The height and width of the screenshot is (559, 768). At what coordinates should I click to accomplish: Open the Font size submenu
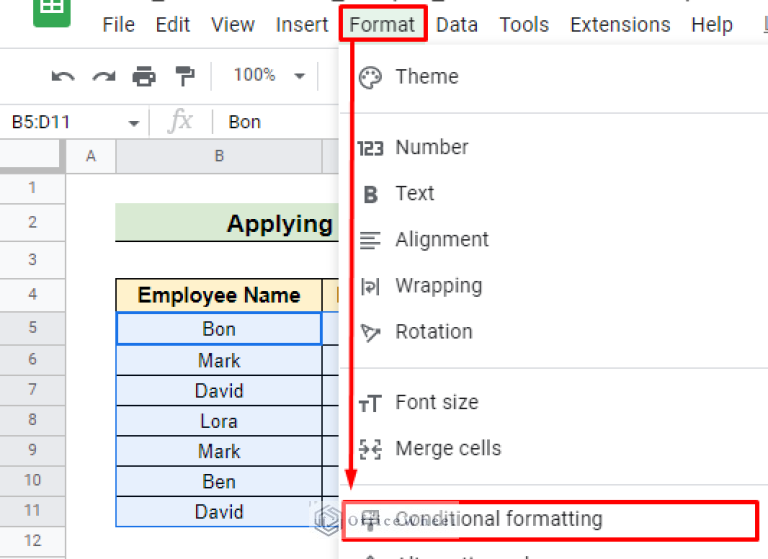click(436, 403)
